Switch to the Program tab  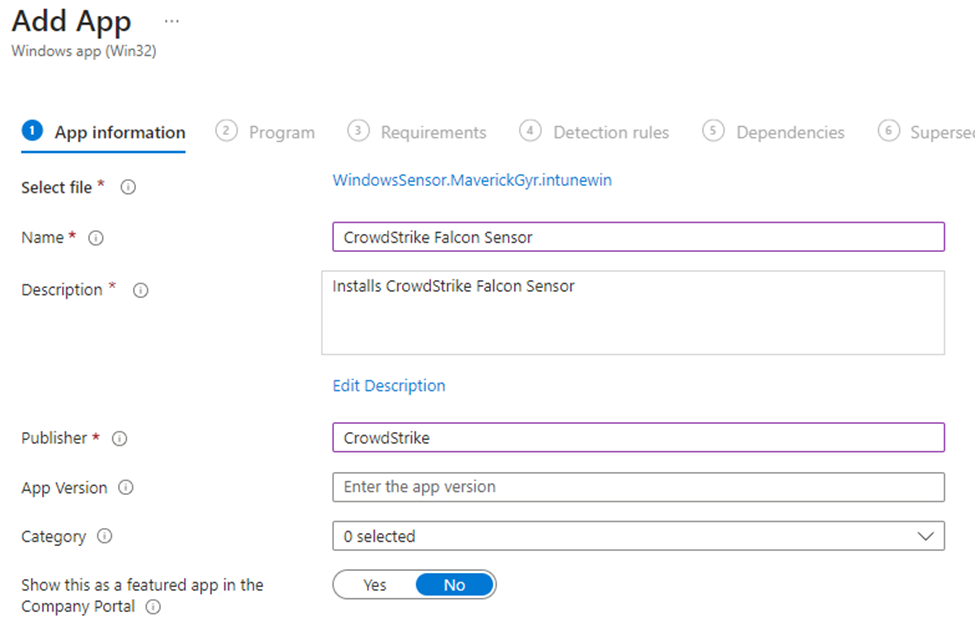(266, 132)
